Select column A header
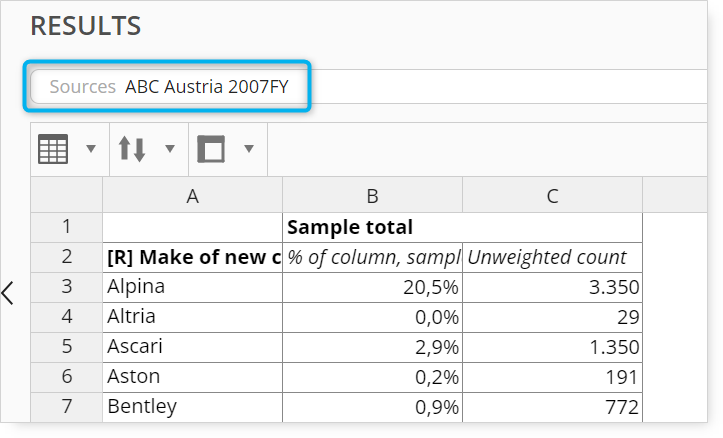 (x=192, y=196)
